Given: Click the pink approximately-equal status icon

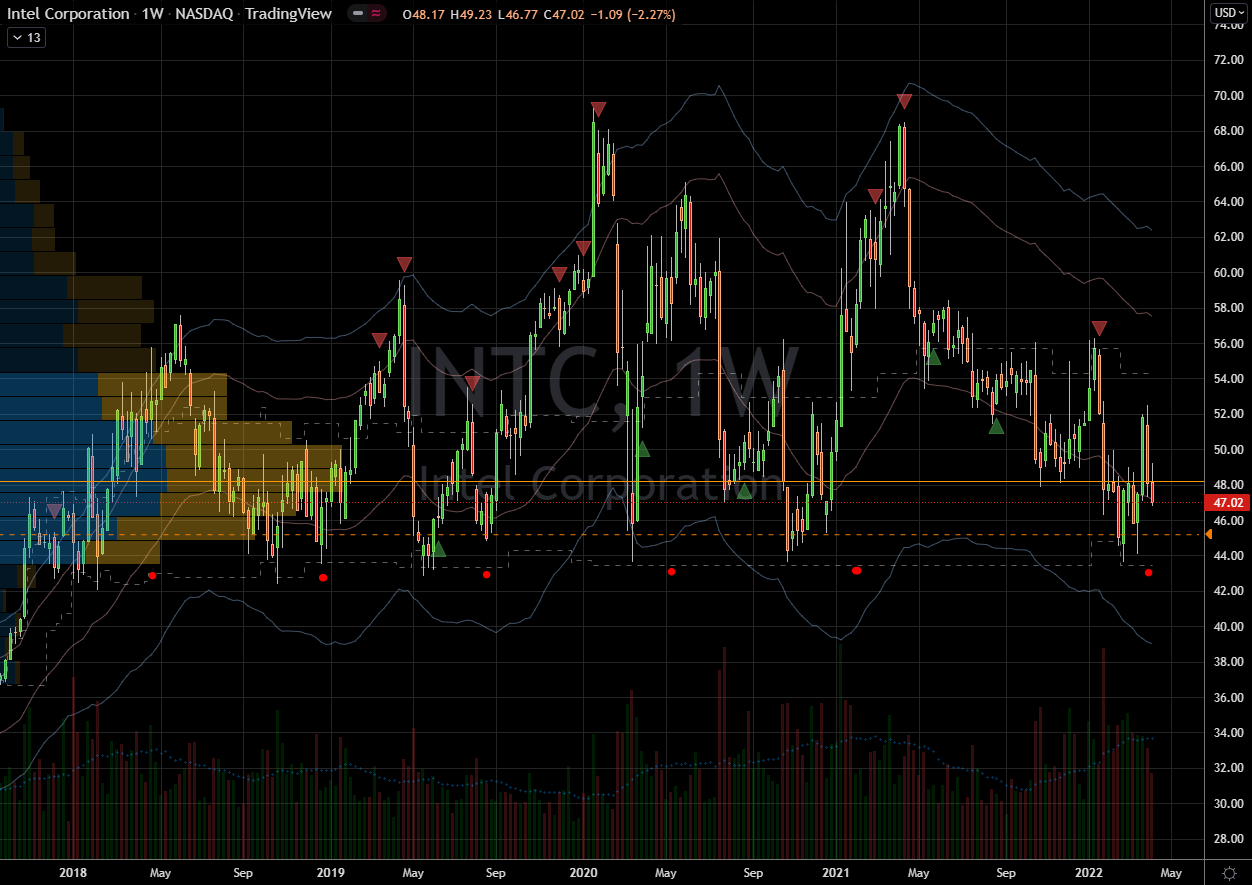Looking at the screenshot, I should click(x=376, y=14).
